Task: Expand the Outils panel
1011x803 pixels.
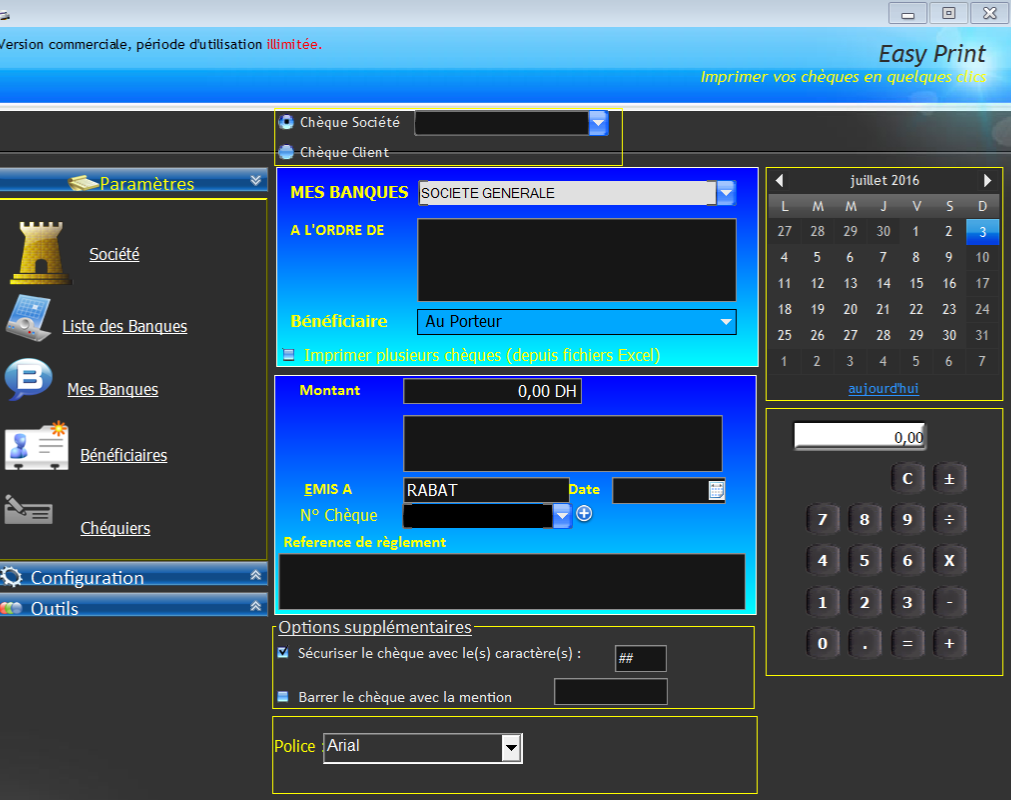Action: pos(256,606)
